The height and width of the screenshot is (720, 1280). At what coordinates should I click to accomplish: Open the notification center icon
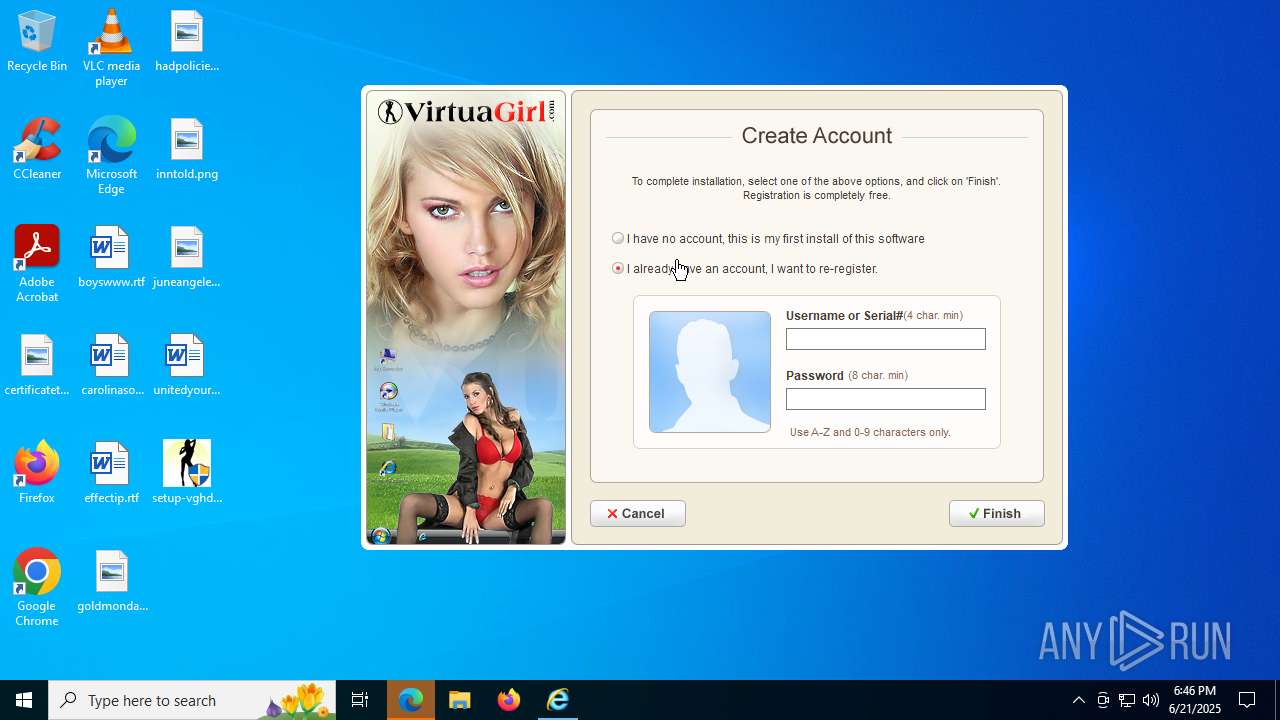(x=1247, y=700)
